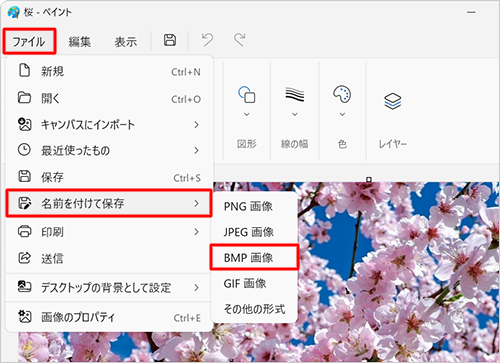Choose その他の形式 option

click(x=254, y=309)
